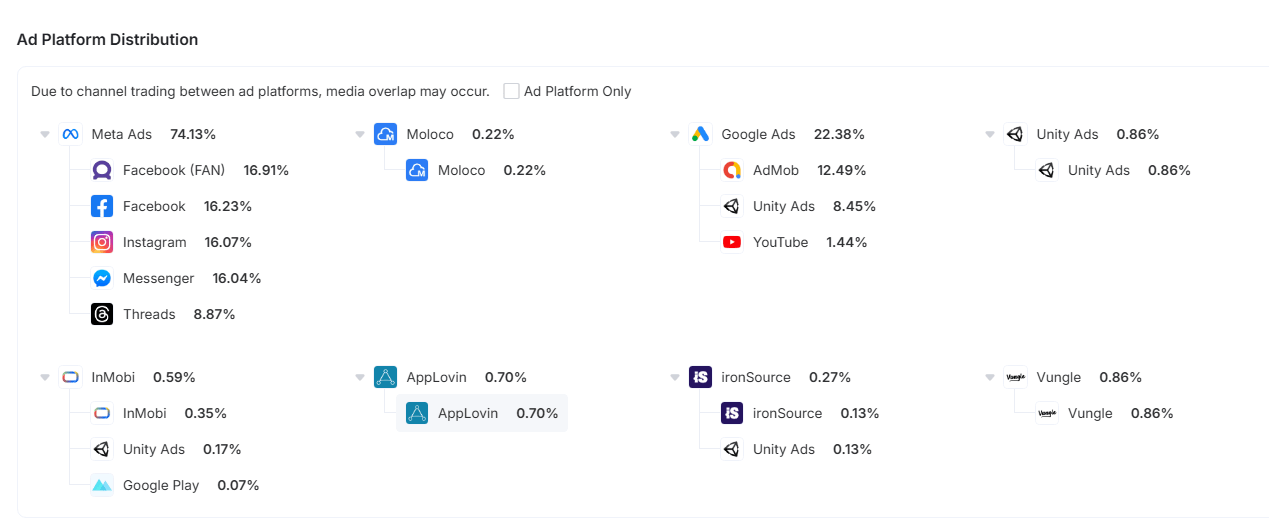The width and height of the screenshot is (1269, 522).
Task: Click the Instagram icon
Action: pos(102,243)
